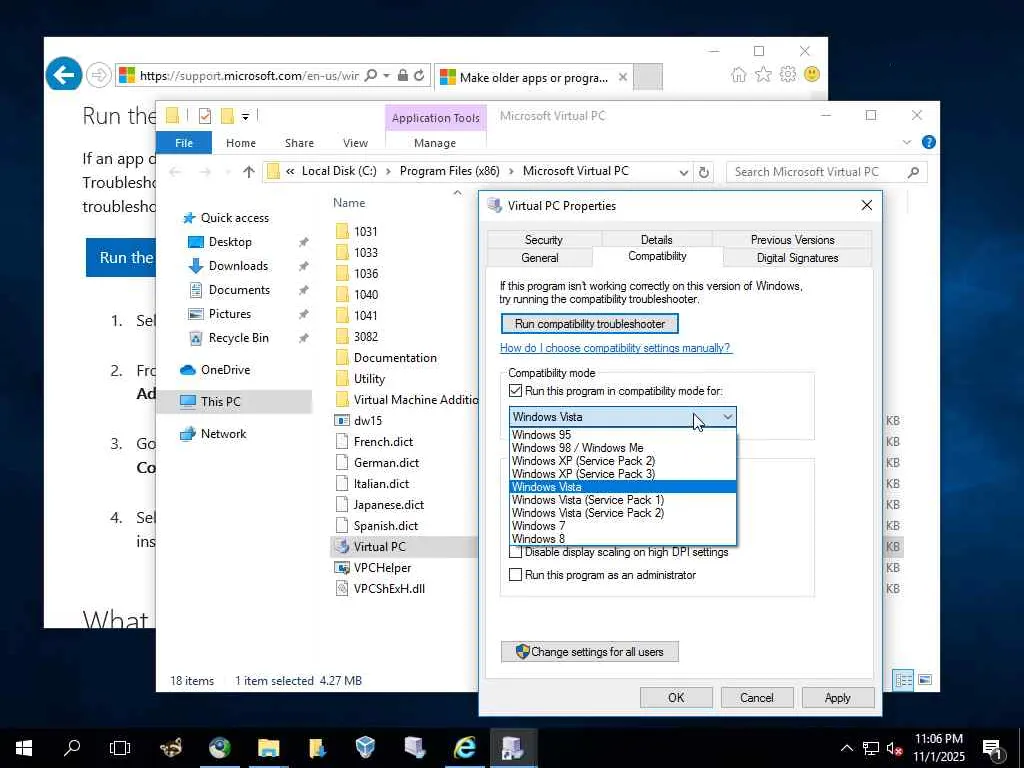The width and height of the screenshot is (1024, 768).
Task: Choose Windows 7 in the dropdown list
Action: click(622, 526)
